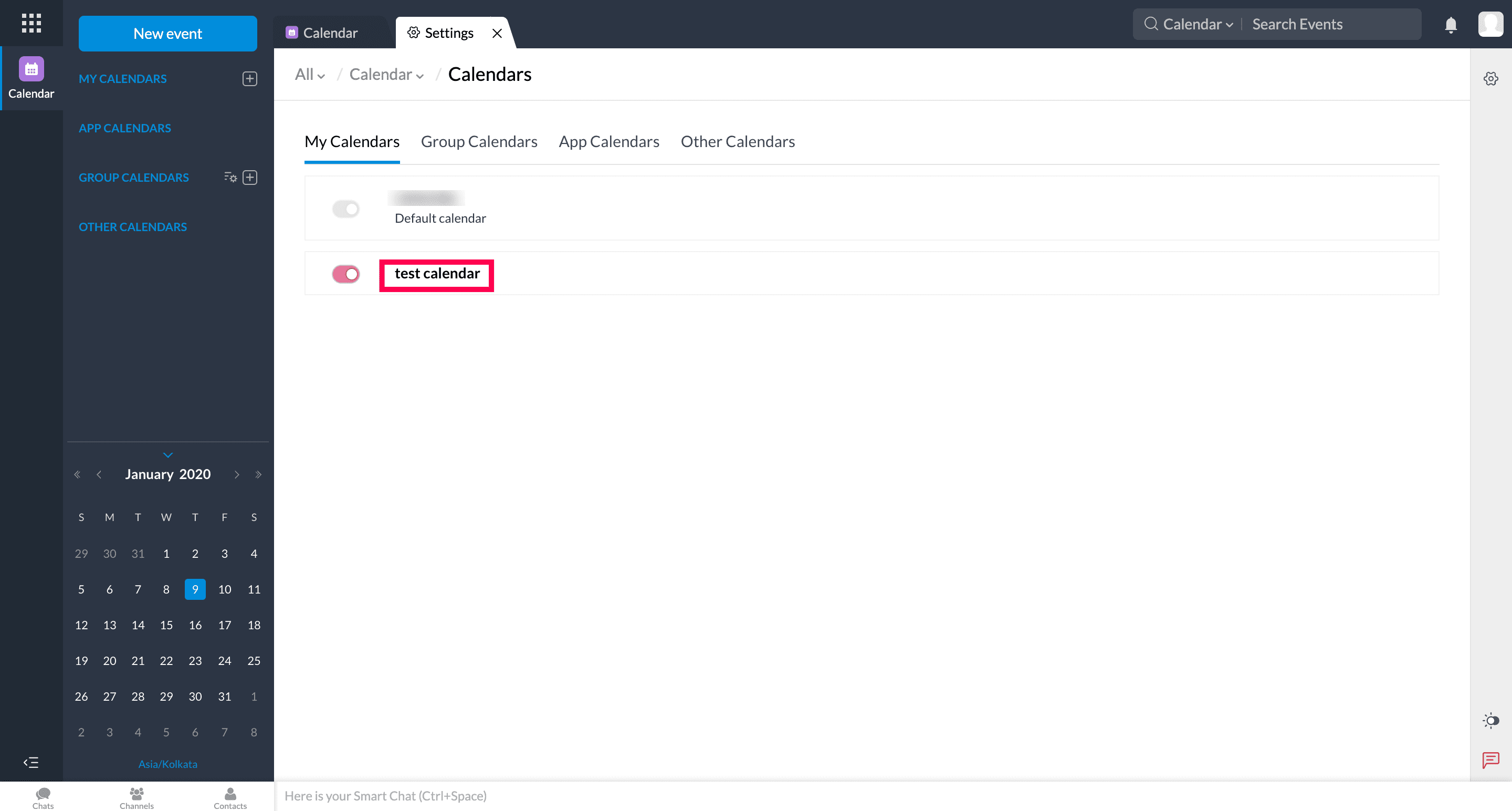The image size is (1512, 811).
Task: Open Channels in bottom bar
Action: (x=136, y=798)
